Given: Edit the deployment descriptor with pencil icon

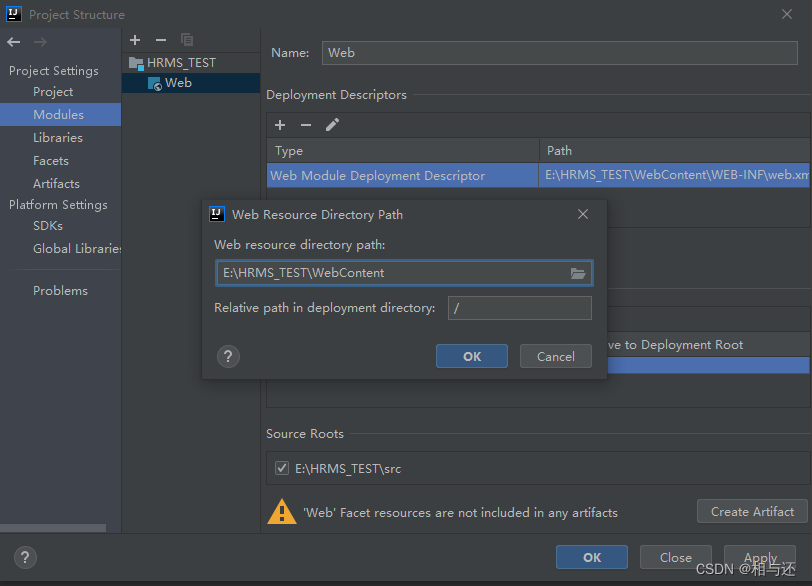Looking at the screenshot, I should 332,125.
